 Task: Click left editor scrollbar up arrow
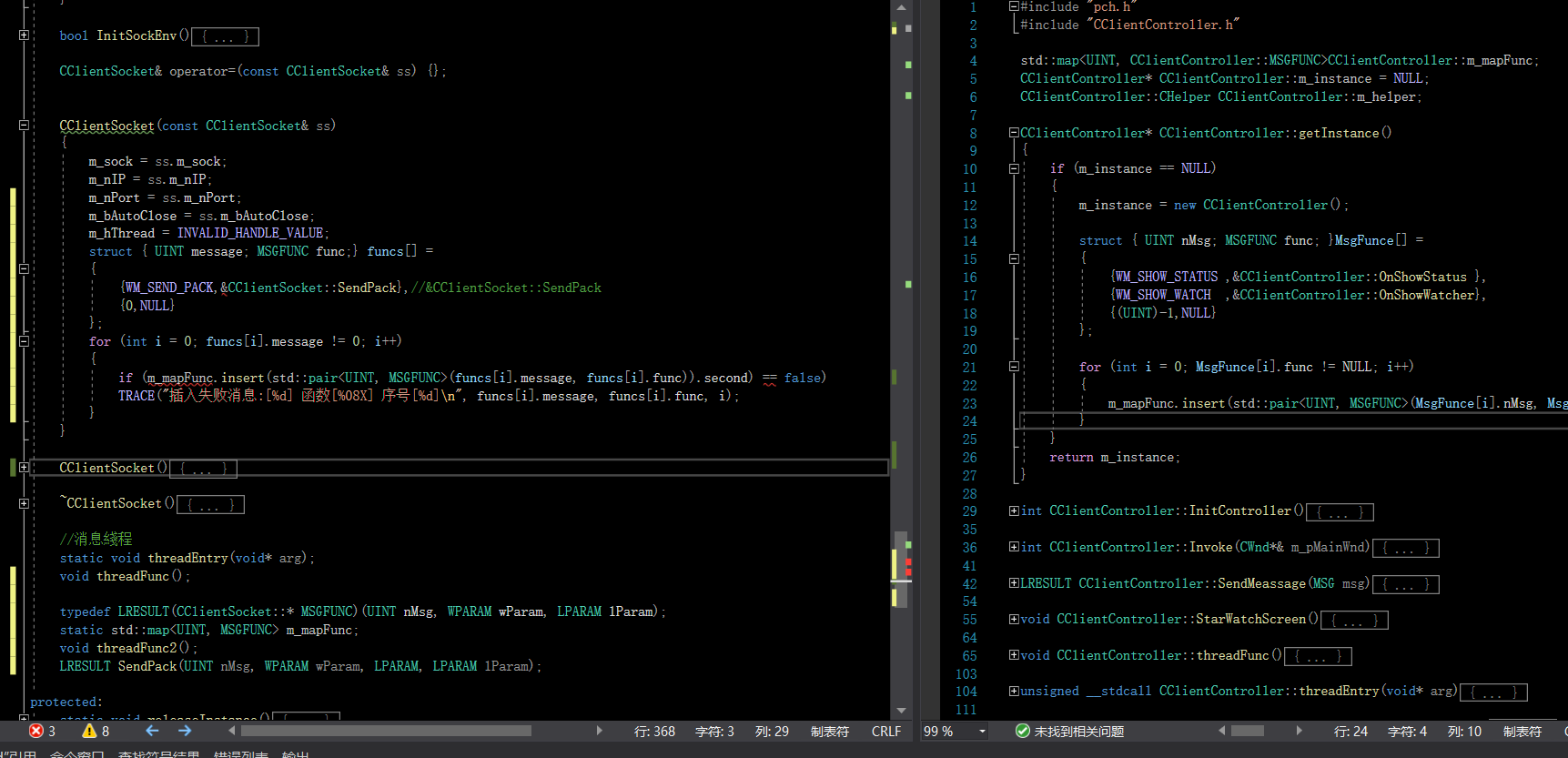click(901, 7)
